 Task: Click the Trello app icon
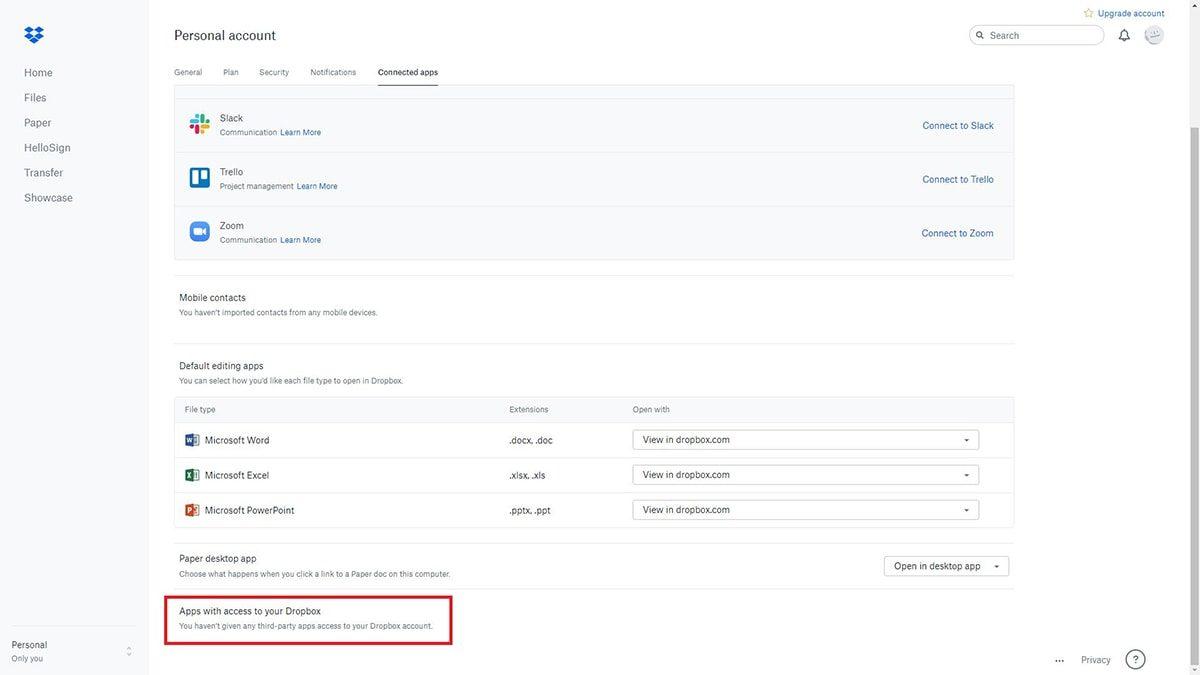pyautogui.click(x=200, y=178)
